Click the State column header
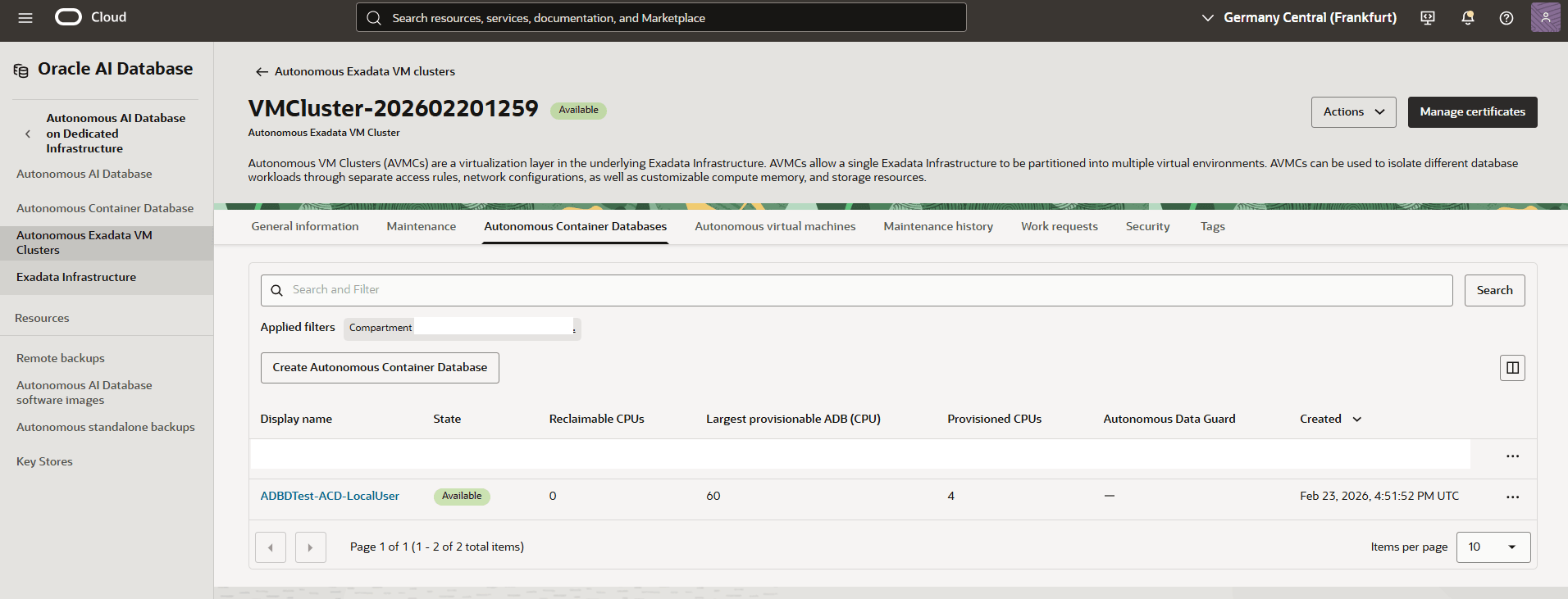 [447, 419]
